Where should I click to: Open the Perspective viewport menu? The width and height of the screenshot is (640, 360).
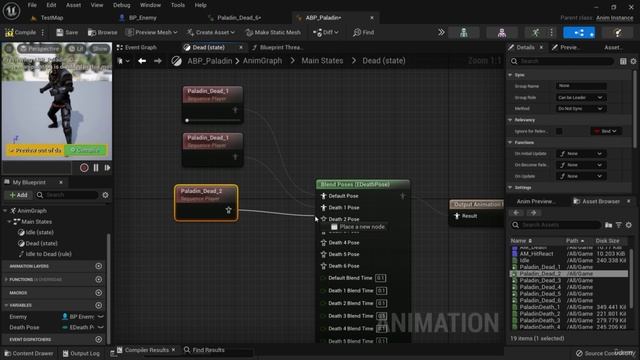coord(40,49)
